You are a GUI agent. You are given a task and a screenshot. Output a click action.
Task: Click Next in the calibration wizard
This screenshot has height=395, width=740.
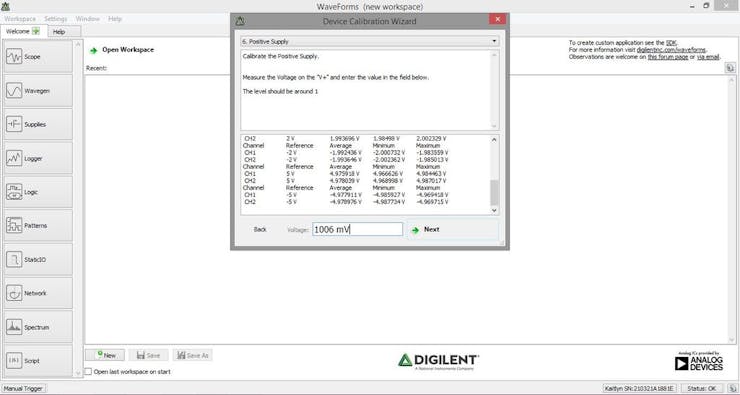[453, 230]
